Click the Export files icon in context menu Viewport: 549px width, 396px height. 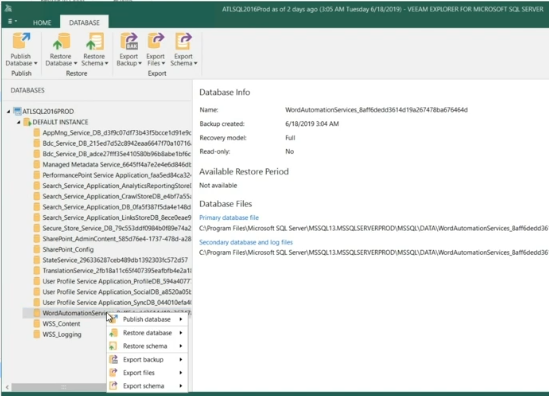click(113, 373)
